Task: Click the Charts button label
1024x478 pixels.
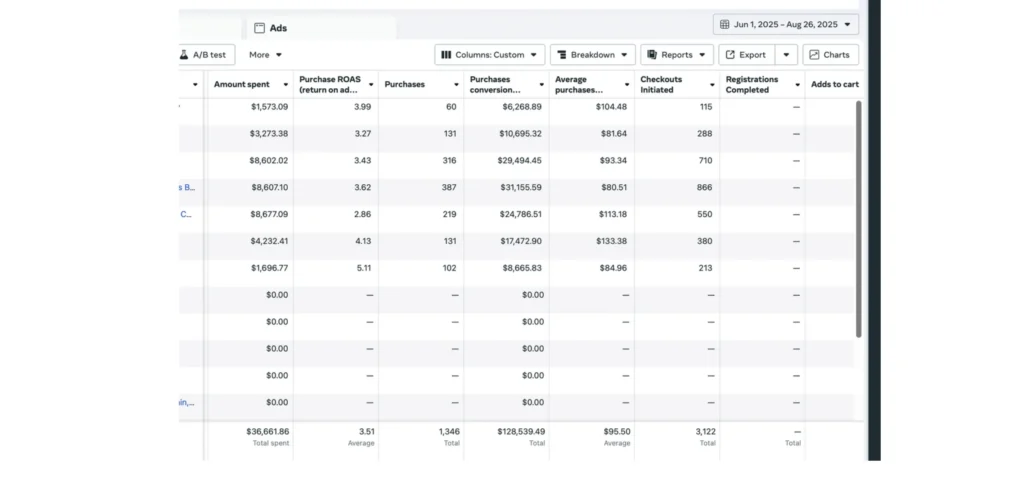Action: (x=836, y=55)
